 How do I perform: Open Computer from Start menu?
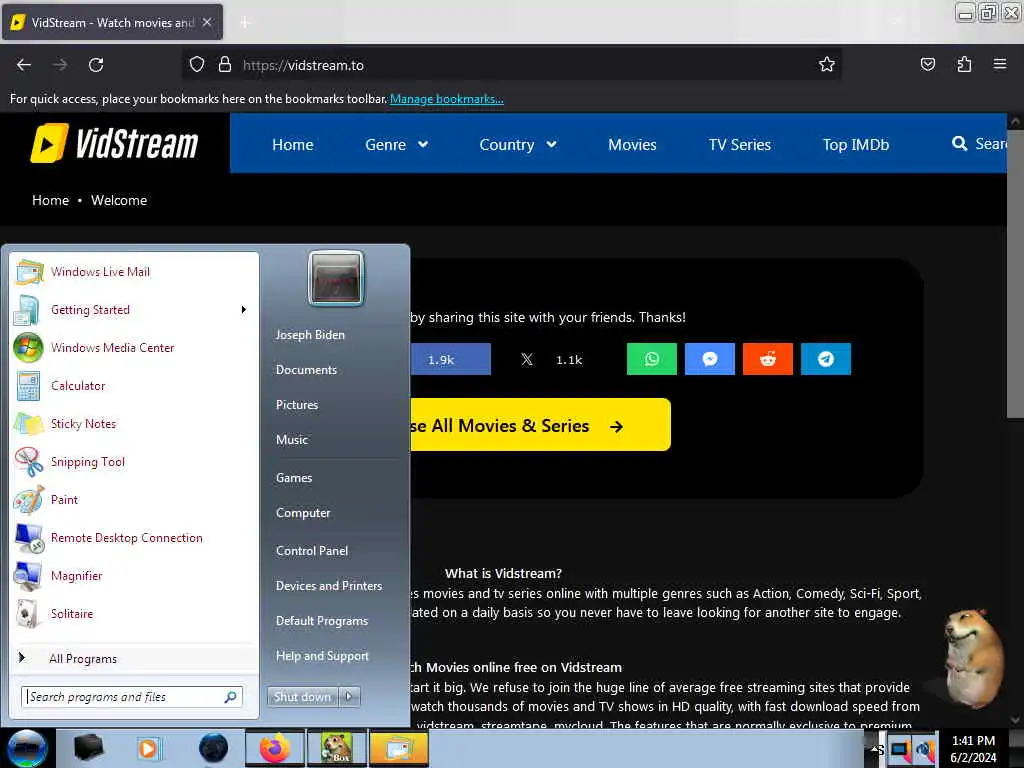303,513
